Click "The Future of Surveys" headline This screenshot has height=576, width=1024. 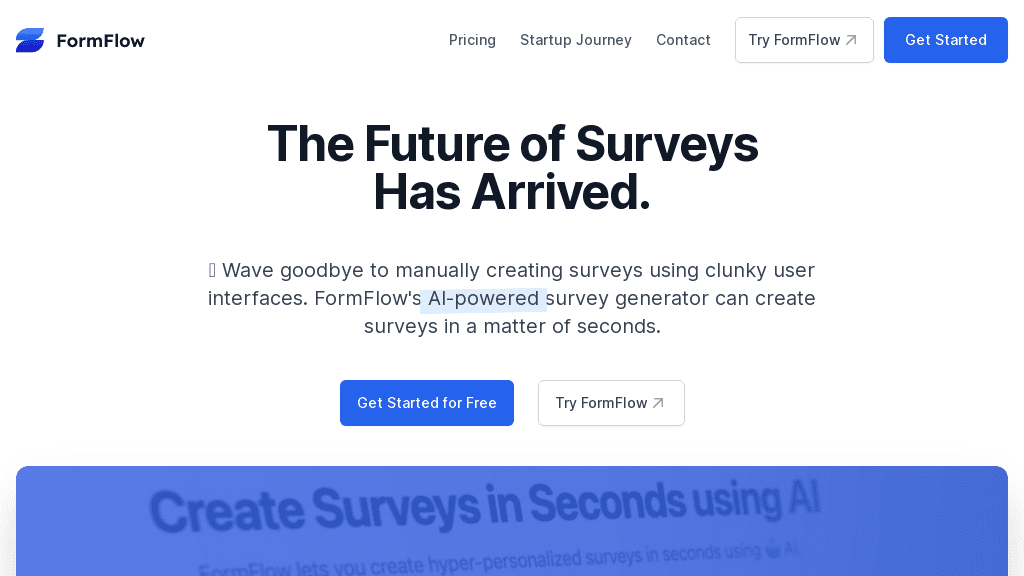pos(512,144)
